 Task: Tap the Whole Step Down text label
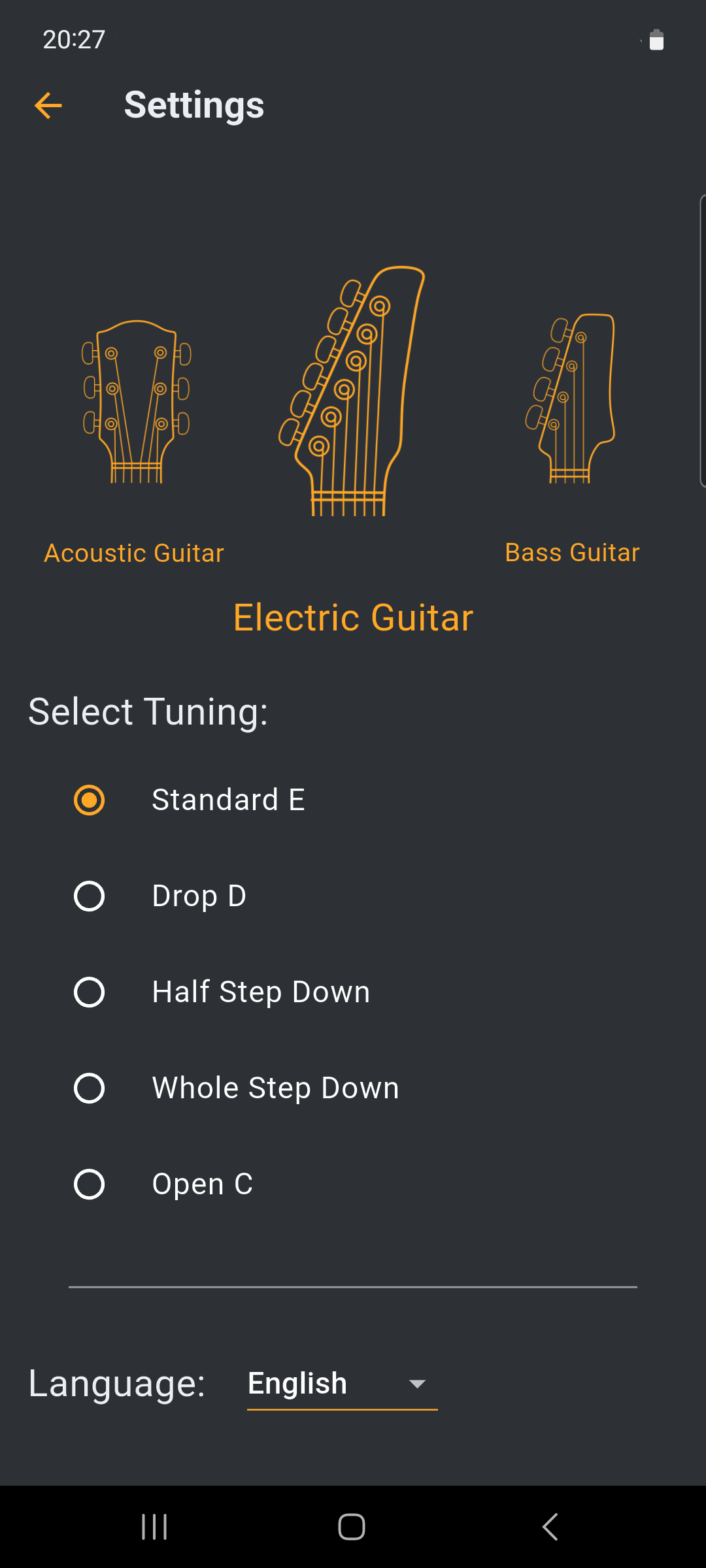[x=275, y=1088]
